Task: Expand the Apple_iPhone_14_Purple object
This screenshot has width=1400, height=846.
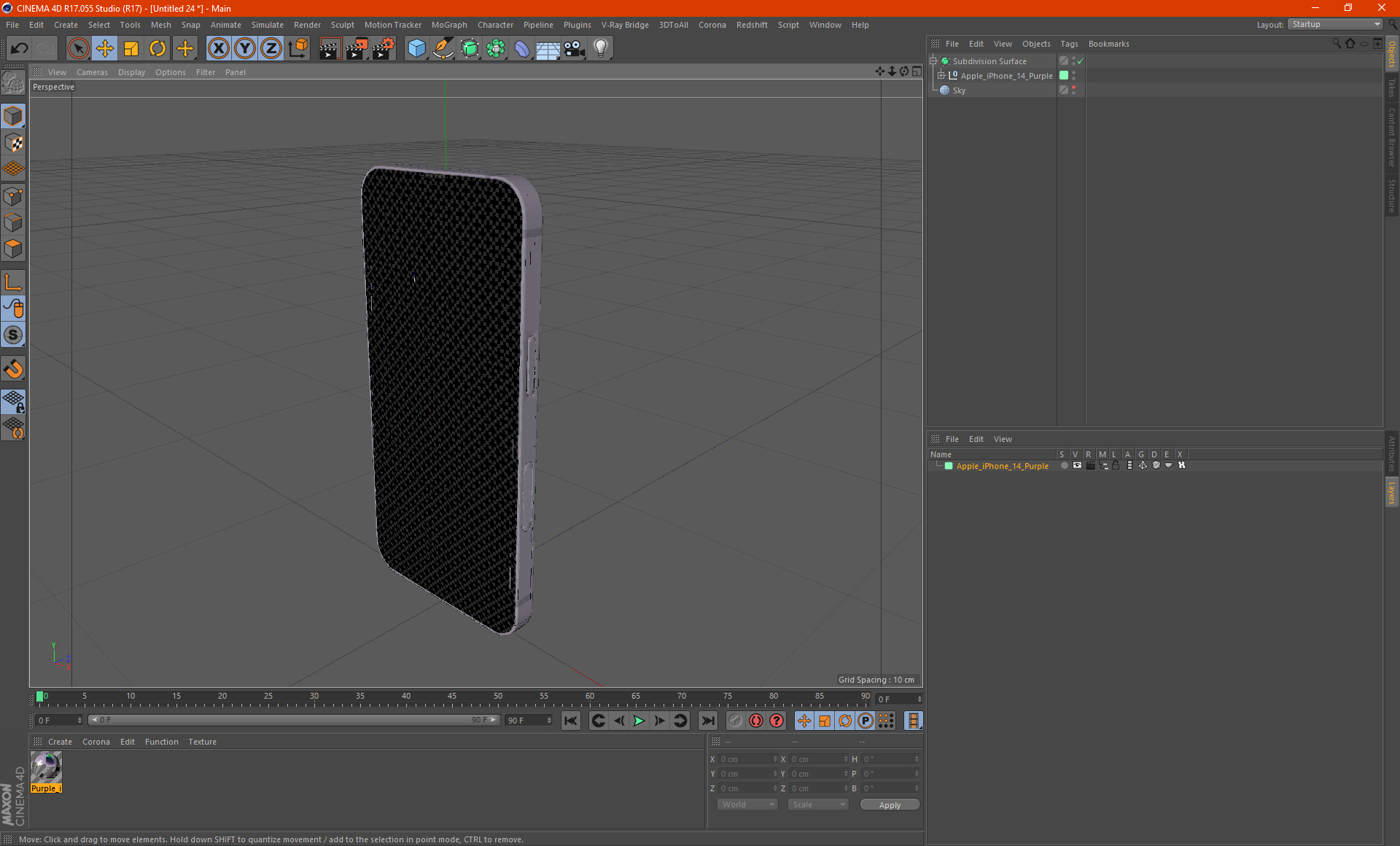Action: (941, 76)
